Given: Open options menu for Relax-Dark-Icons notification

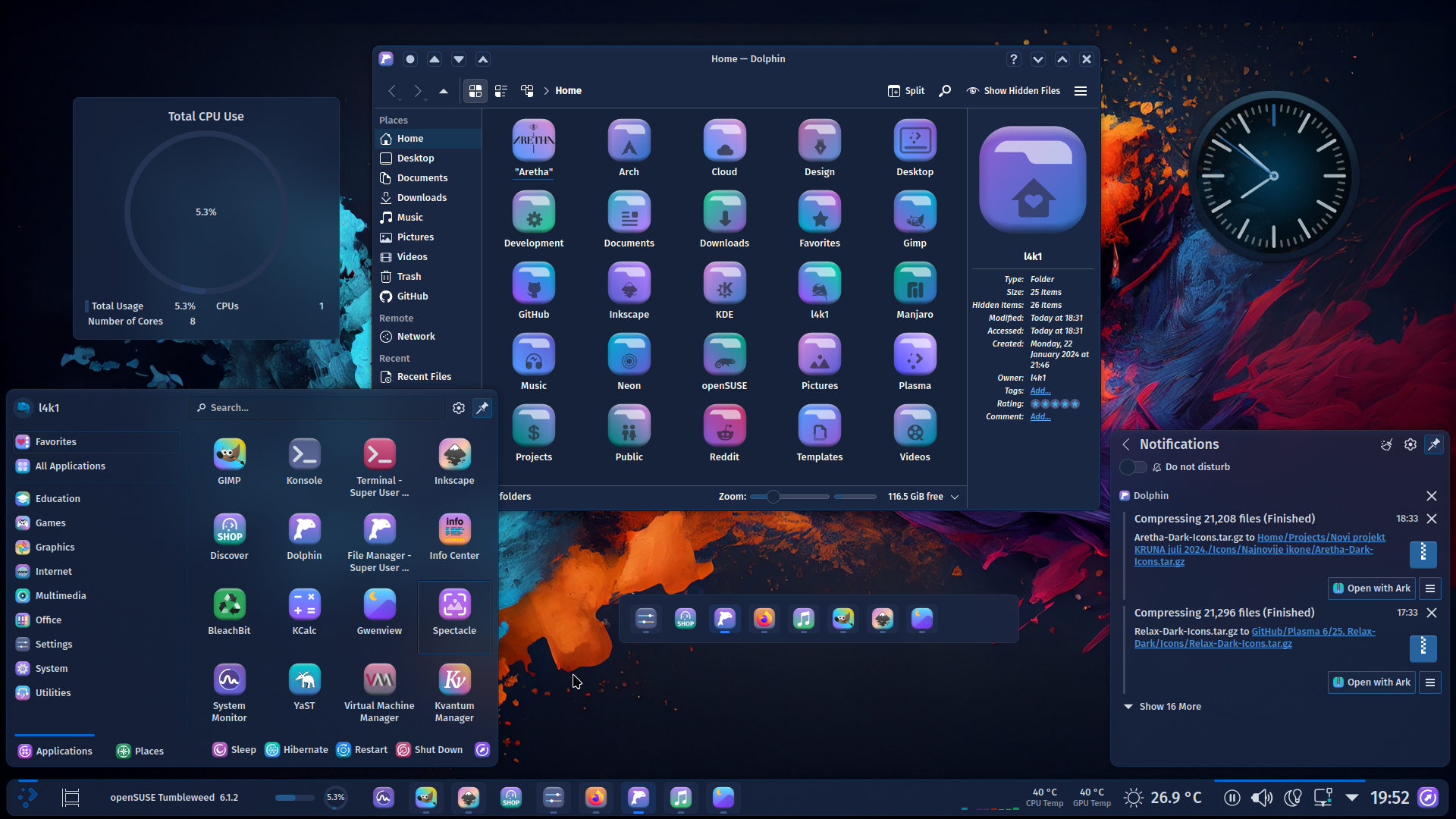Looking at the screenshot, I should (1430, 682).
